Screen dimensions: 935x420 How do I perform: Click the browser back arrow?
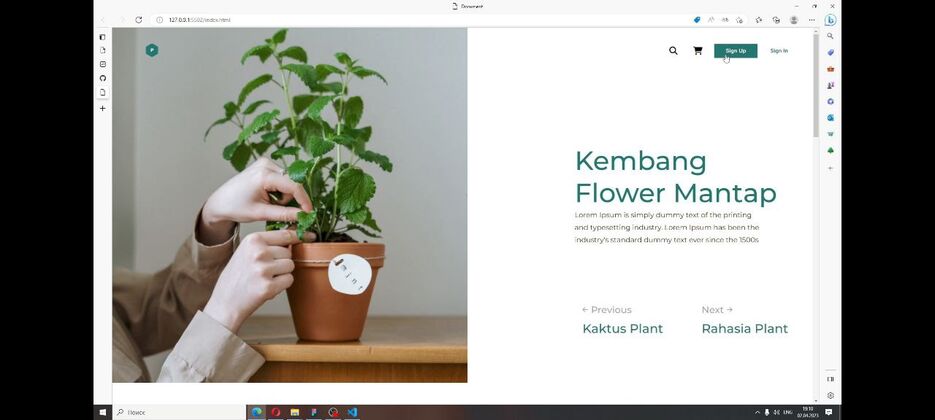point(103,20)
